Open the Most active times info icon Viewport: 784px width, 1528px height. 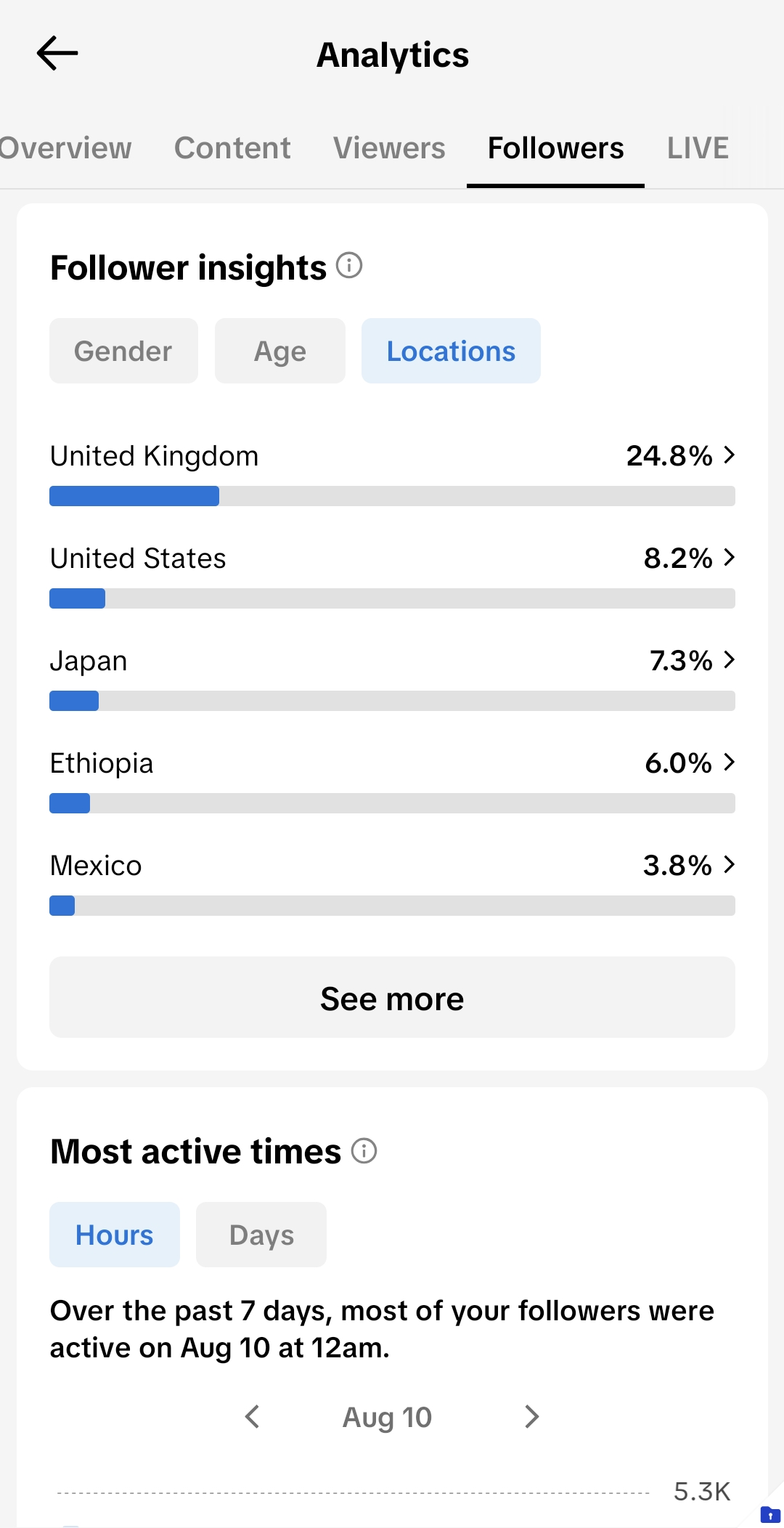[364, 1150]
